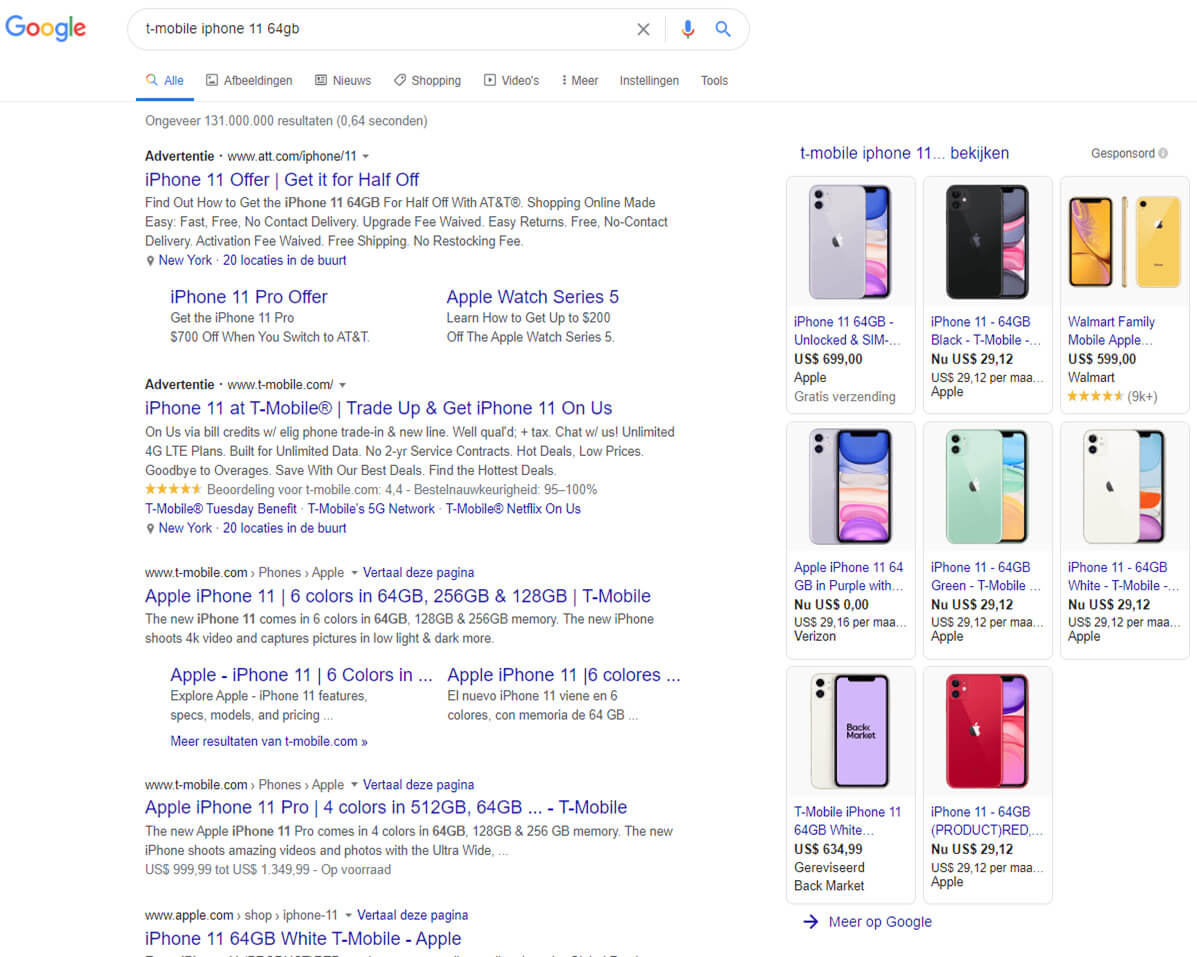Open iPhone 11 Offer Half Off ad link
The height and width of the screenshot is (957, 1197).
(x=282, y=179)
